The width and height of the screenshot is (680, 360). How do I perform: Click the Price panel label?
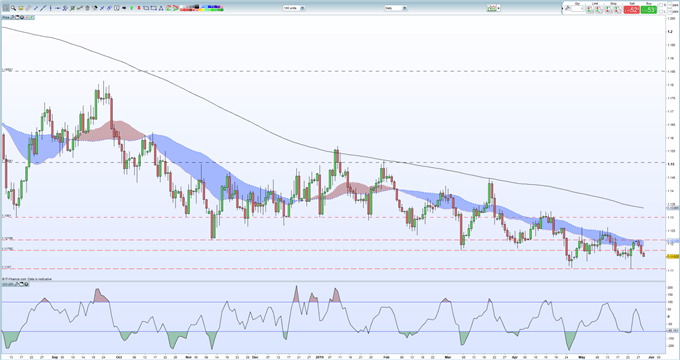[6, 17]
